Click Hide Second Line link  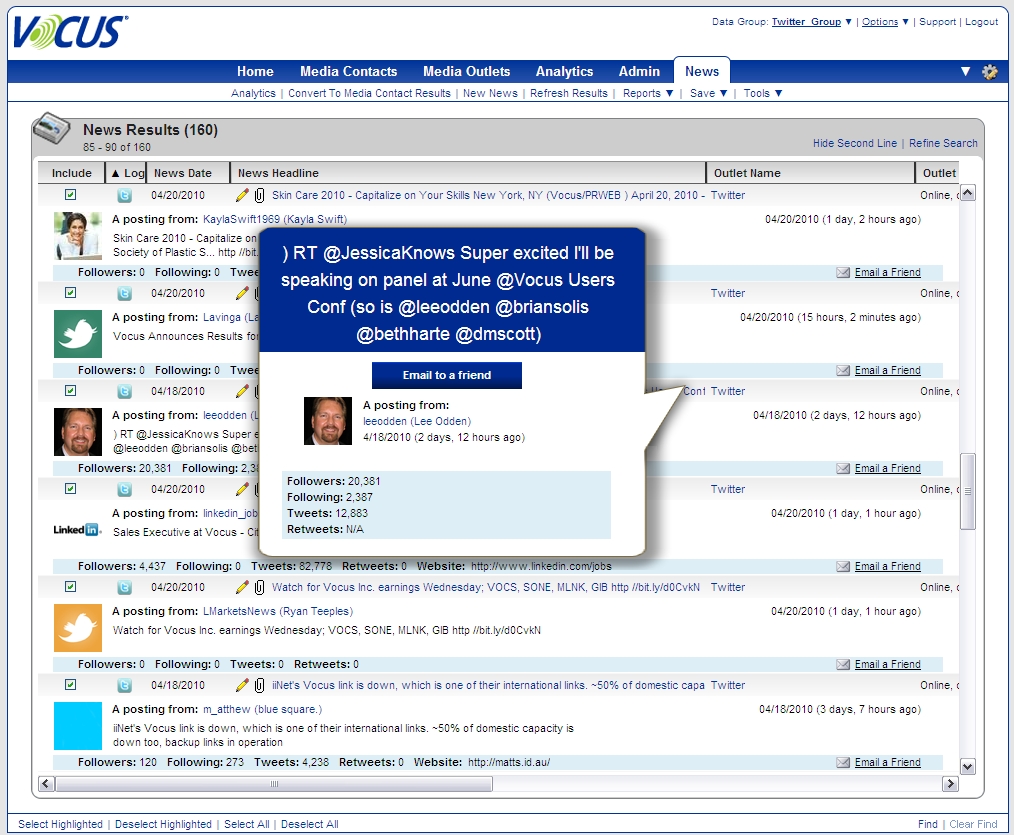[x=854, y=143]
